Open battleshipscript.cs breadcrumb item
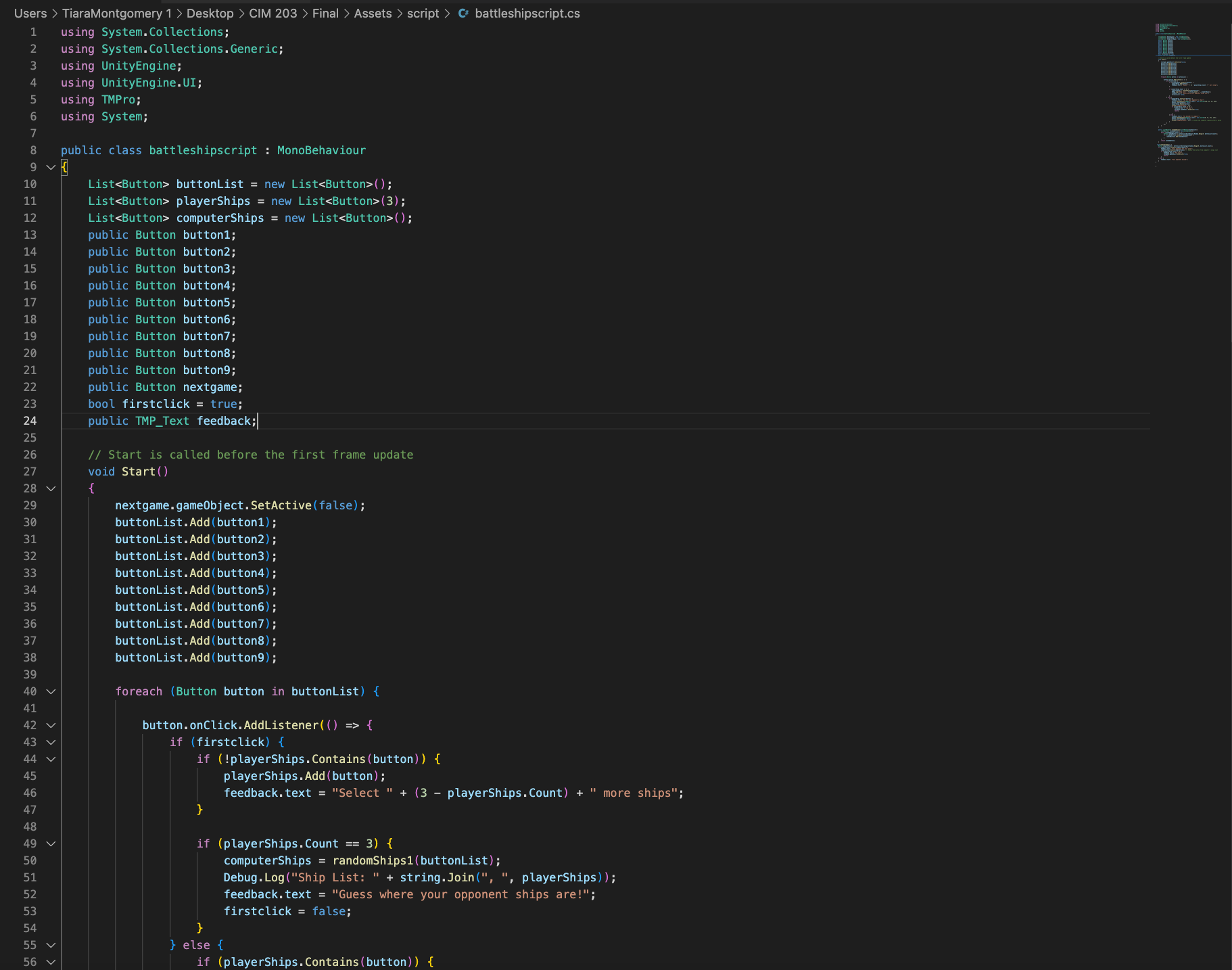 pos(527,14)
